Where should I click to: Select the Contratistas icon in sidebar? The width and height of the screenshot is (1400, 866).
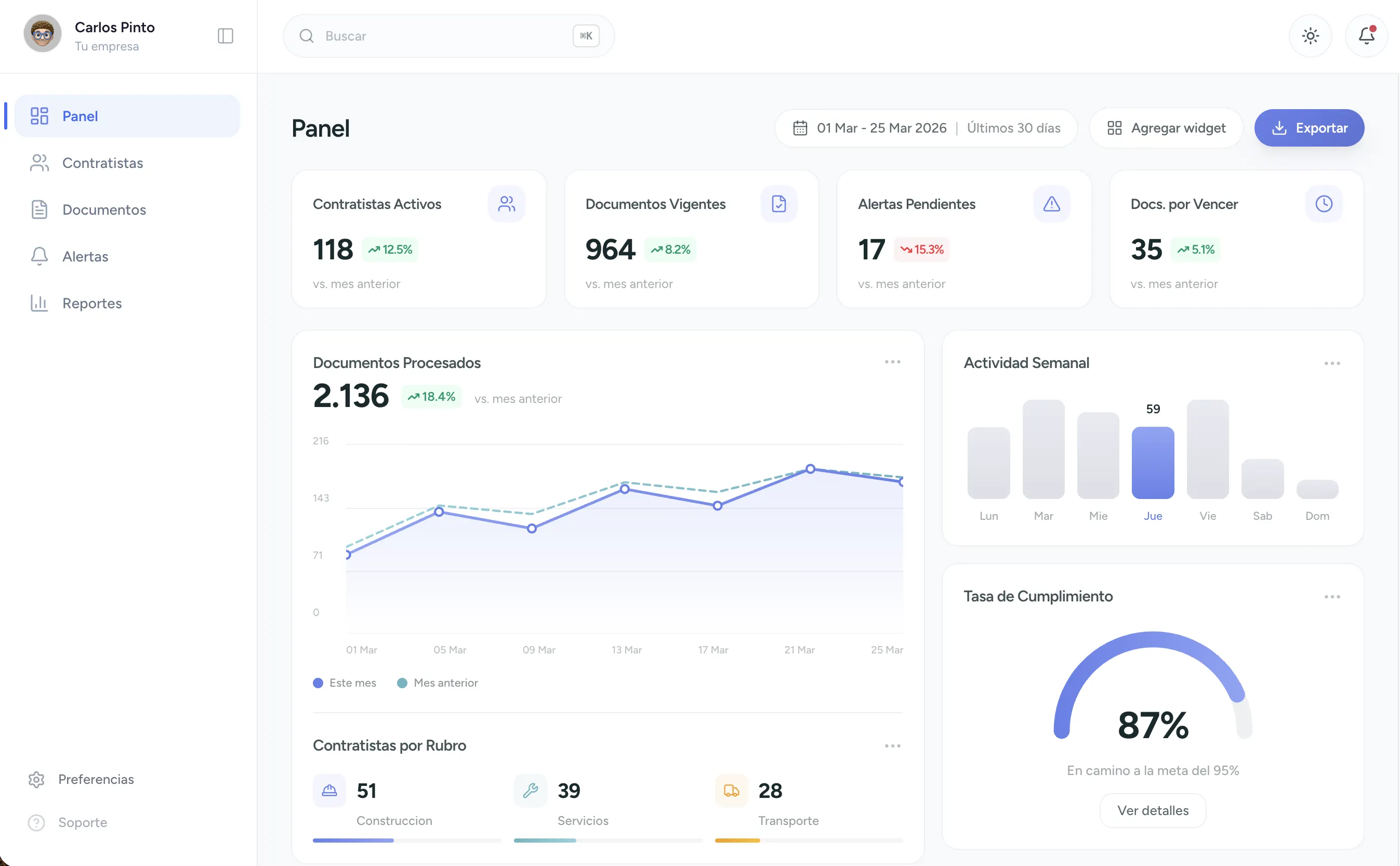coord(39,163)
